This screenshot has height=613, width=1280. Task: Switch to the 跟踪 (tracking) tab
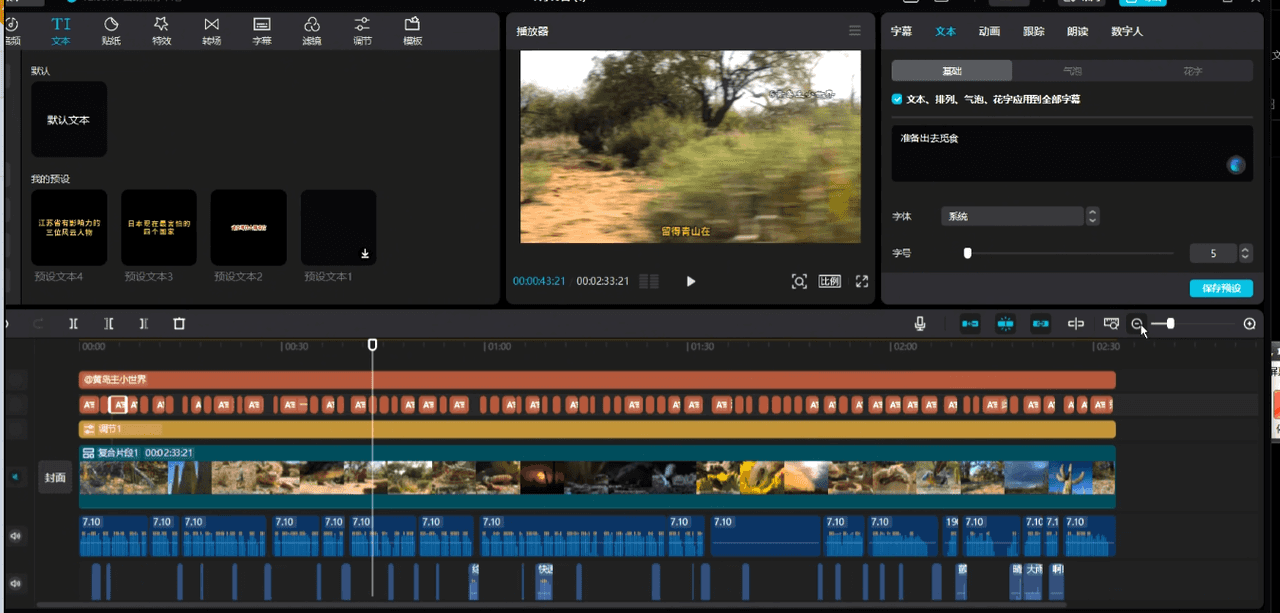1033,31
